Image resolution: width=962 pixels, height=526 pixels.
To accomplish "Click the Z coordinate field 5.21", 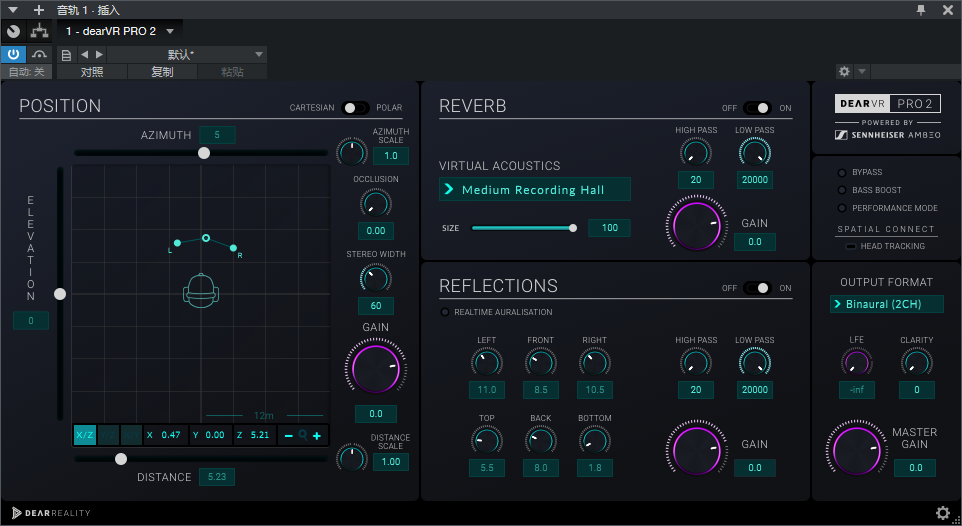I will (255, 435).
